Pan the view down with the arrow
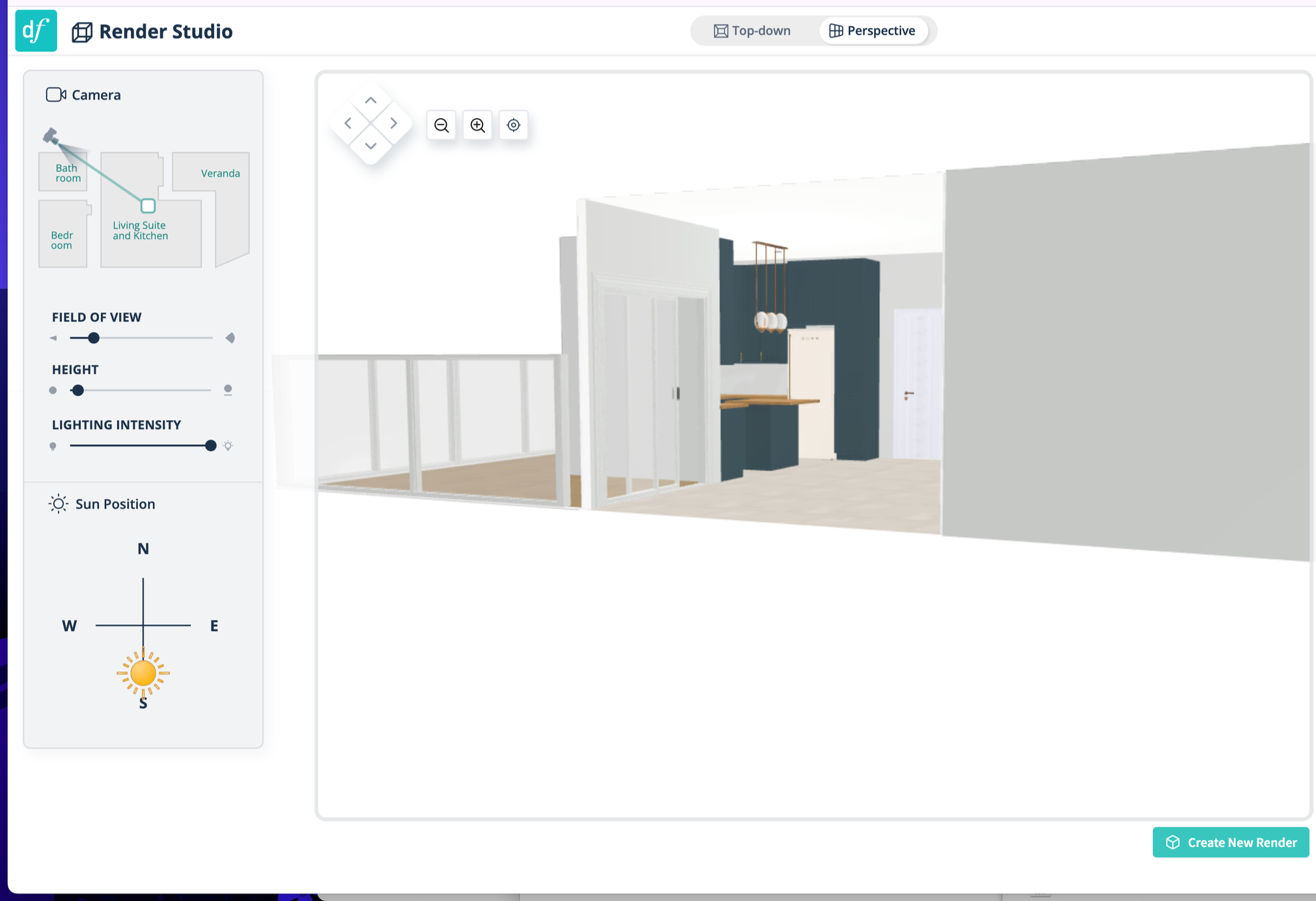The height and width of the screenshot is (901, 1316). click(x=371, y=146)
